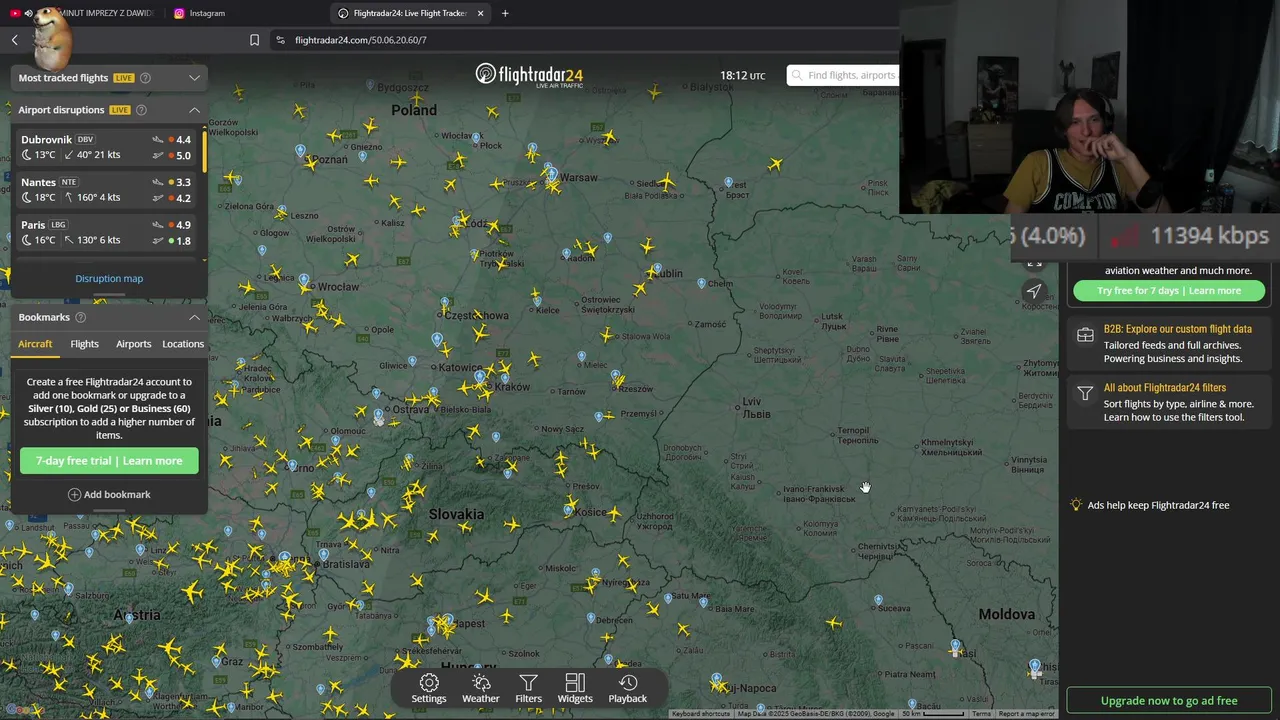Click Try free for 7 days button
The height and width of the screenshot is (720, 1280).
click(x=1168, y=291)
